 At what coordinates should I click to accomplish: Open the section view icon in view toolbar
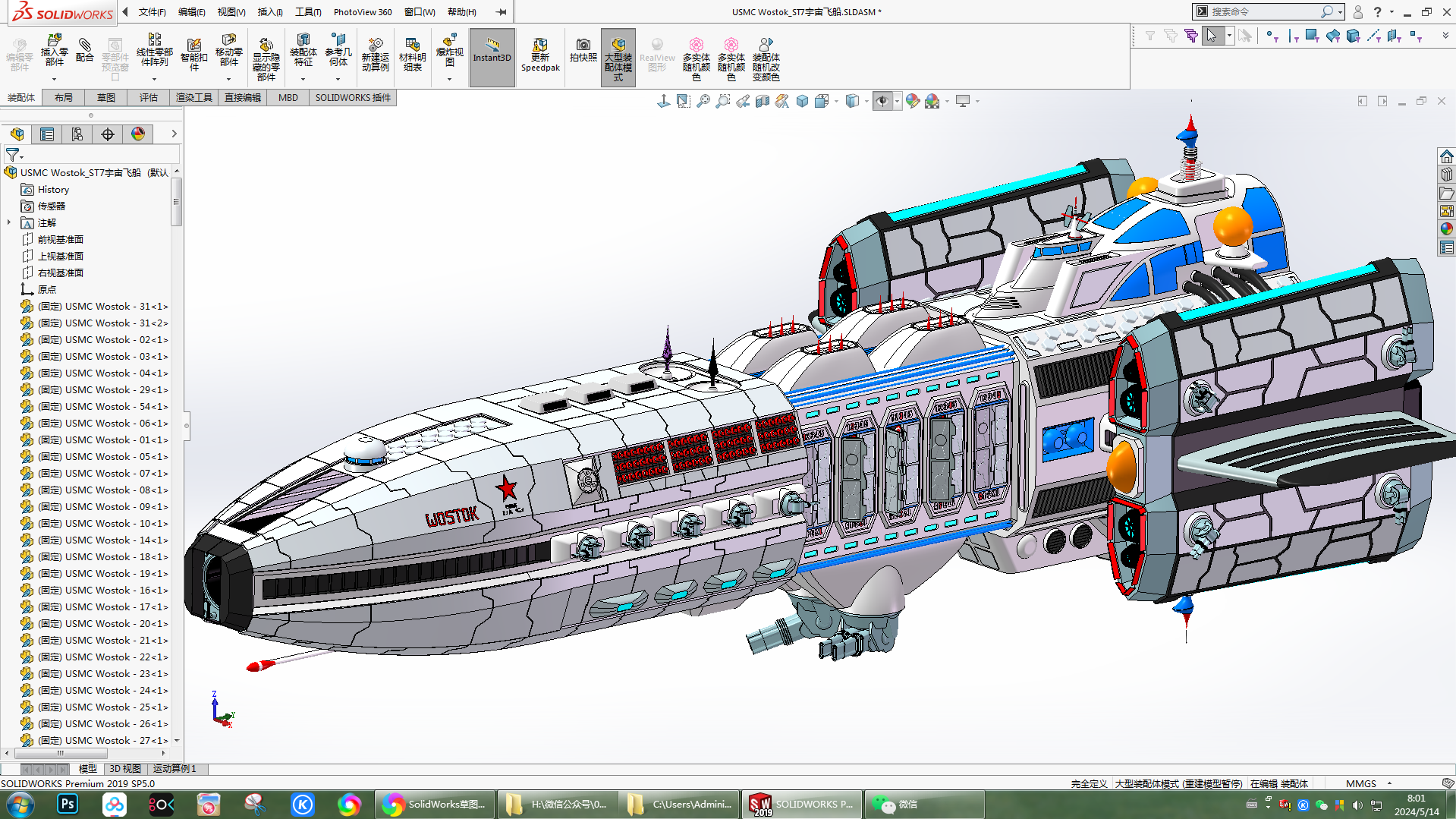[763, 101]
